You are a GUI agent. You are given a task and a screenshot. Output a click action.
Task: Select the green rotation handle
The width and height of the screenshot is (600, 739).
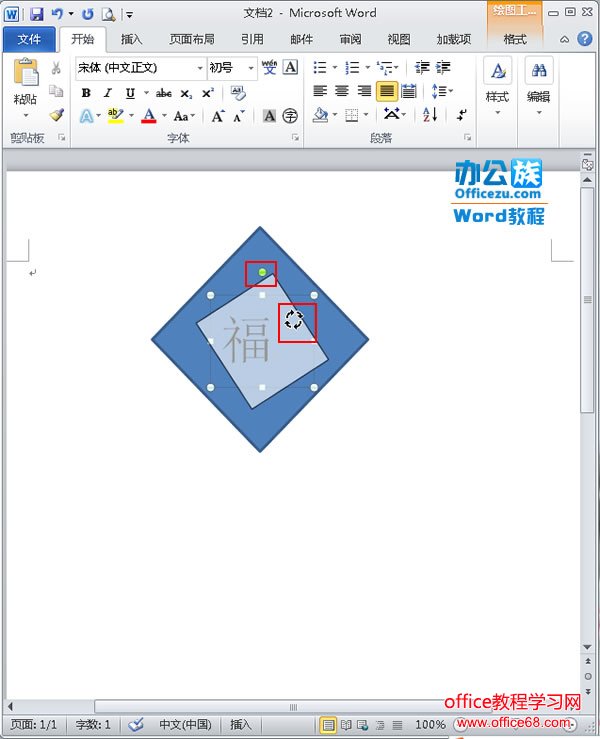(x=262, y=272)
